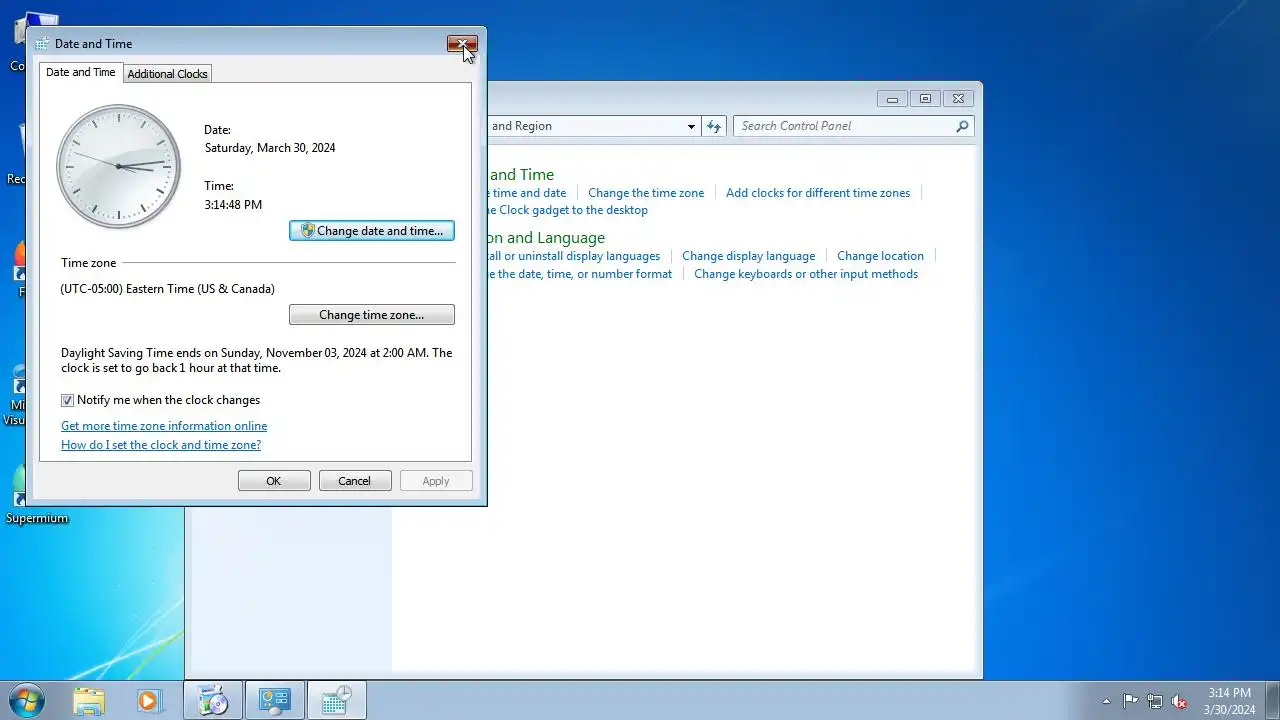Click the Show desktop strip at the taskbar's end
Screen dimensions: 1280x720
1272,700
